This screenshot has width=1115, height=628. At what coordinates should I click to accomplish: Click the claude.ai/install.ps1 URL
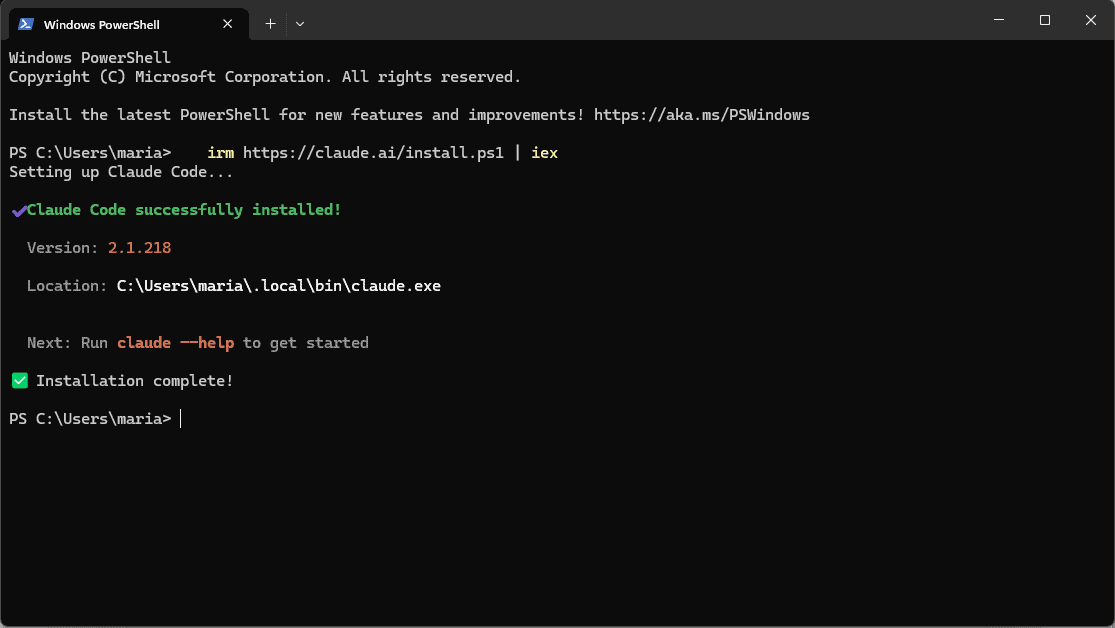[x=373, y=153]
